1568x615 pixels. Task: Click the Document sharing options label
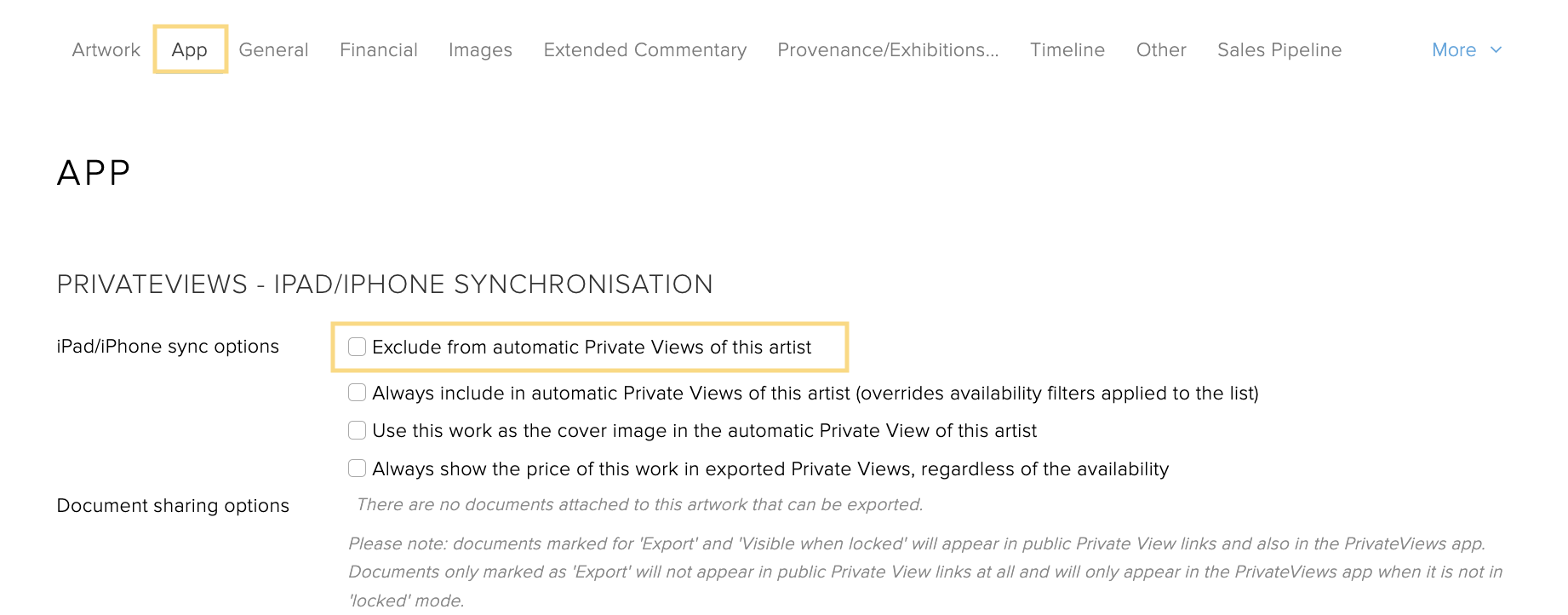(x=173, y=506)
